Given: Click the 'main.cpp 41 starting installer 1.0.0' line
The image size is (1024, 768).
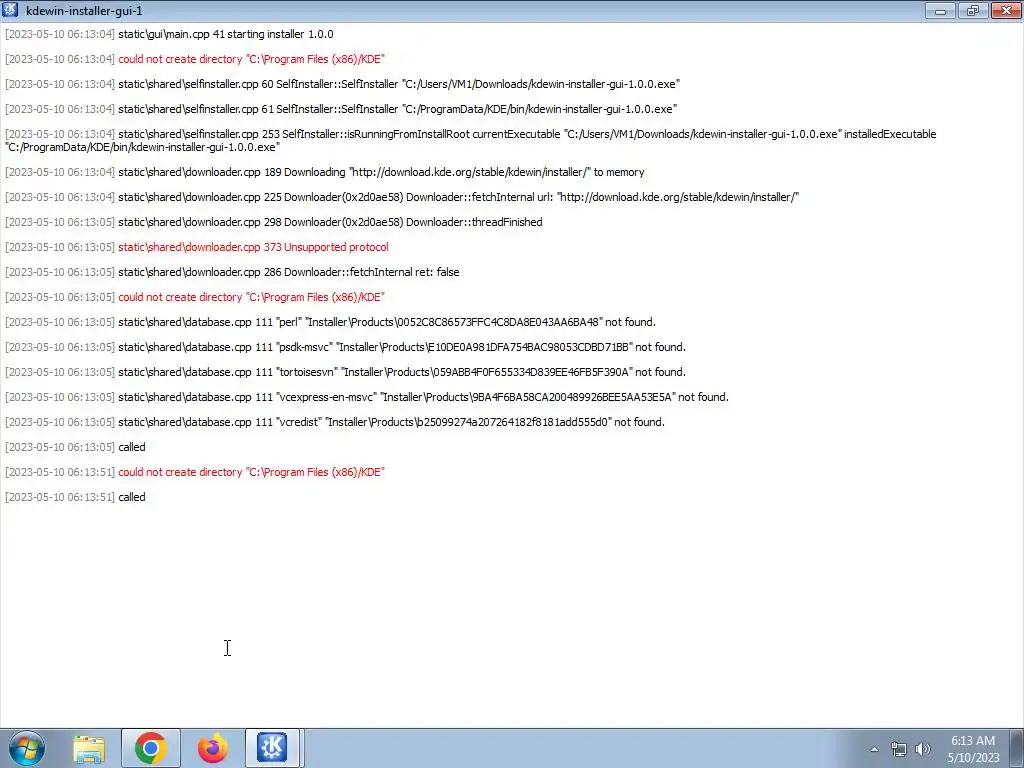Looking at the screenshot, I should point(169,34).
